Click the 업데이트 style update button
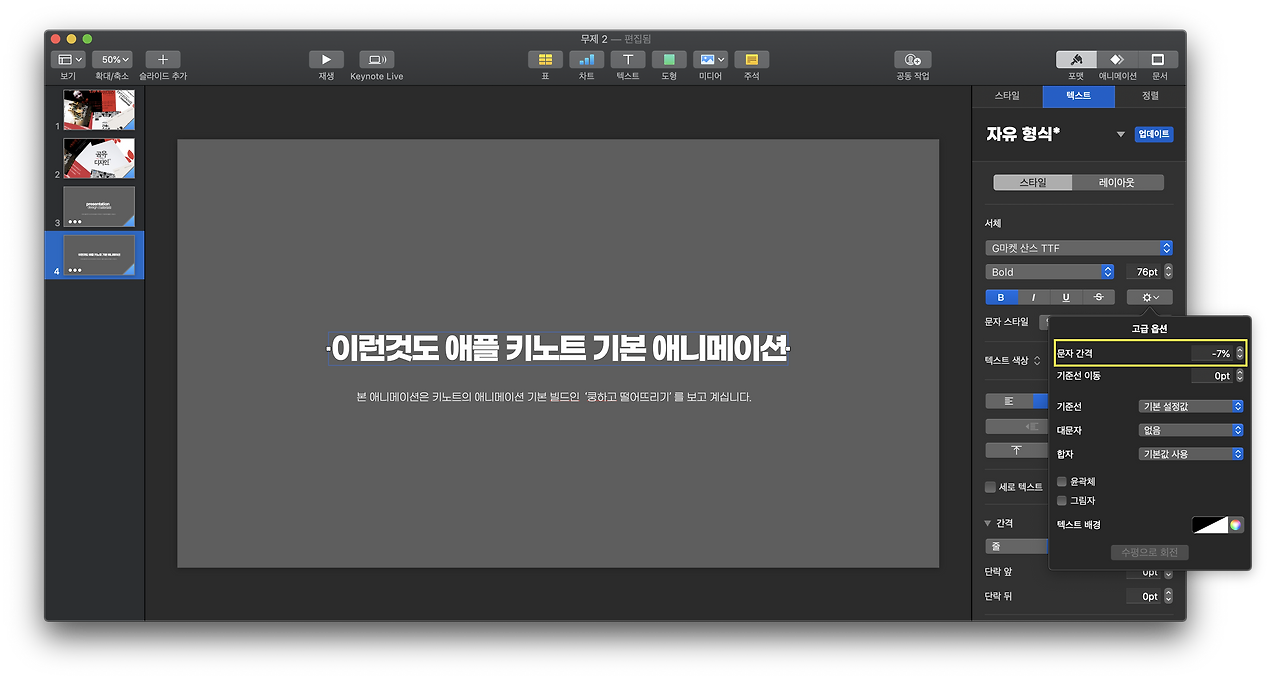 (x=1153, y=134)
